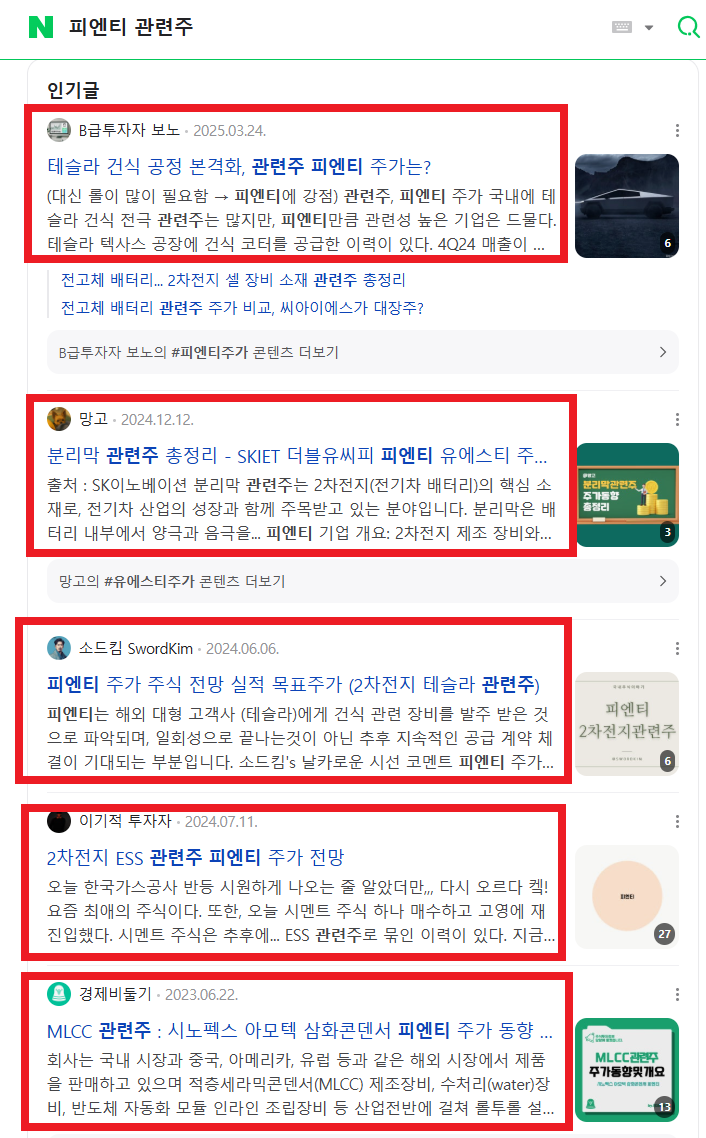
Task: Click the magnifier search icon
Action: pyautogui.click(x=687, y=27)
